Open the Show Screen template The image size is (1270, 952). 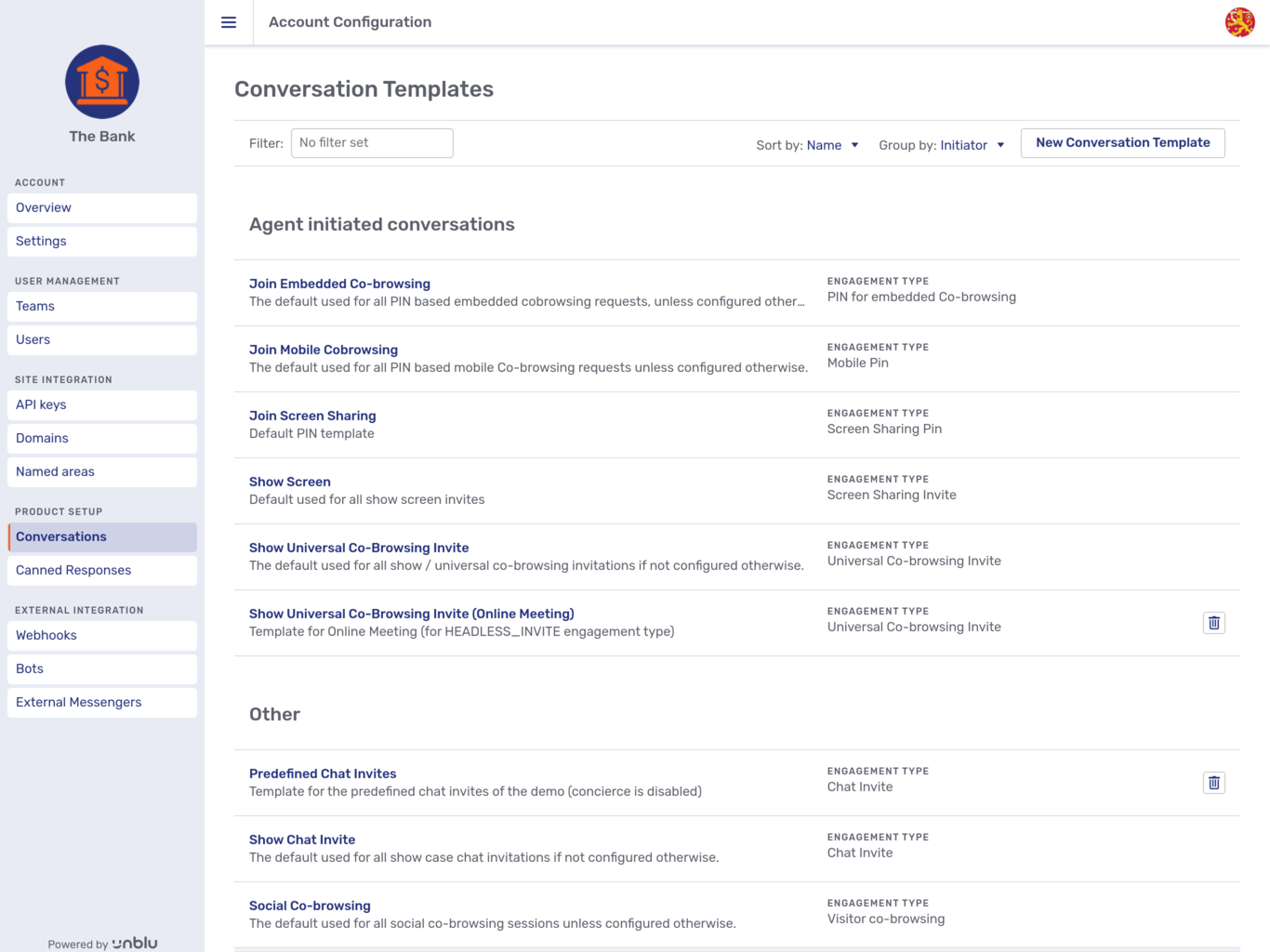pyautogui.click(x=289, y=482)
